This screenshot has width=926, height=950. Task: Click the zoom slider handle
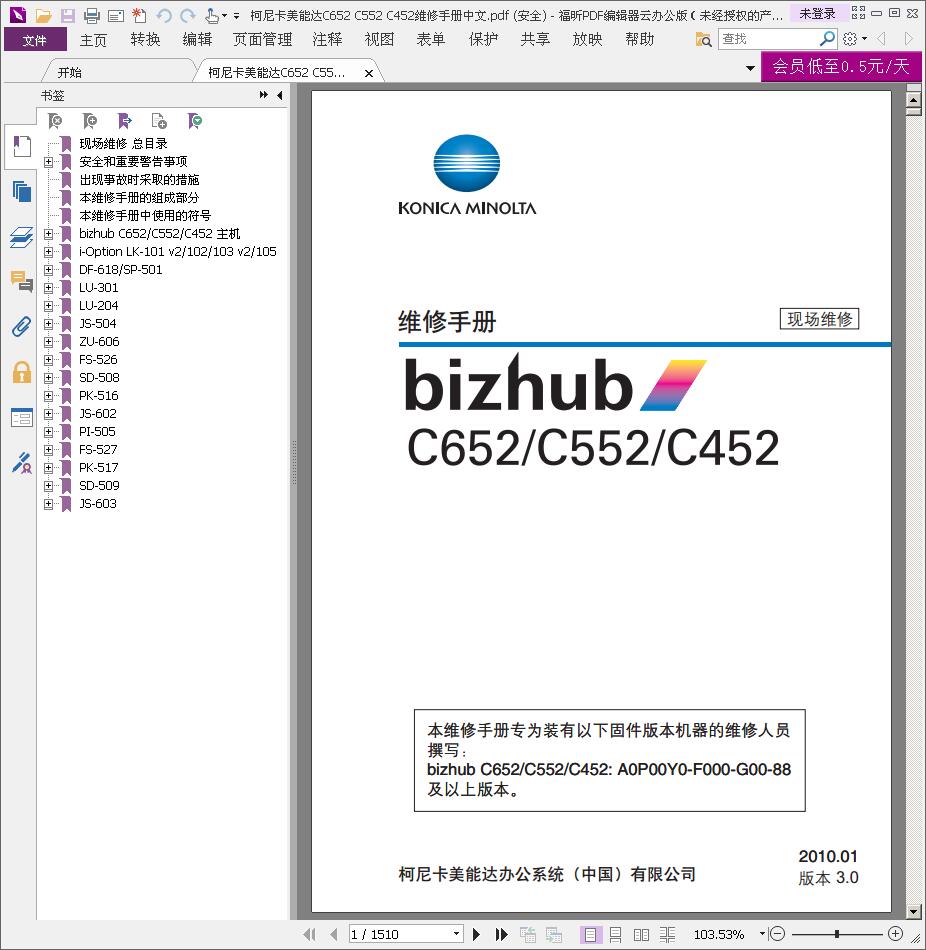(836, 934)
